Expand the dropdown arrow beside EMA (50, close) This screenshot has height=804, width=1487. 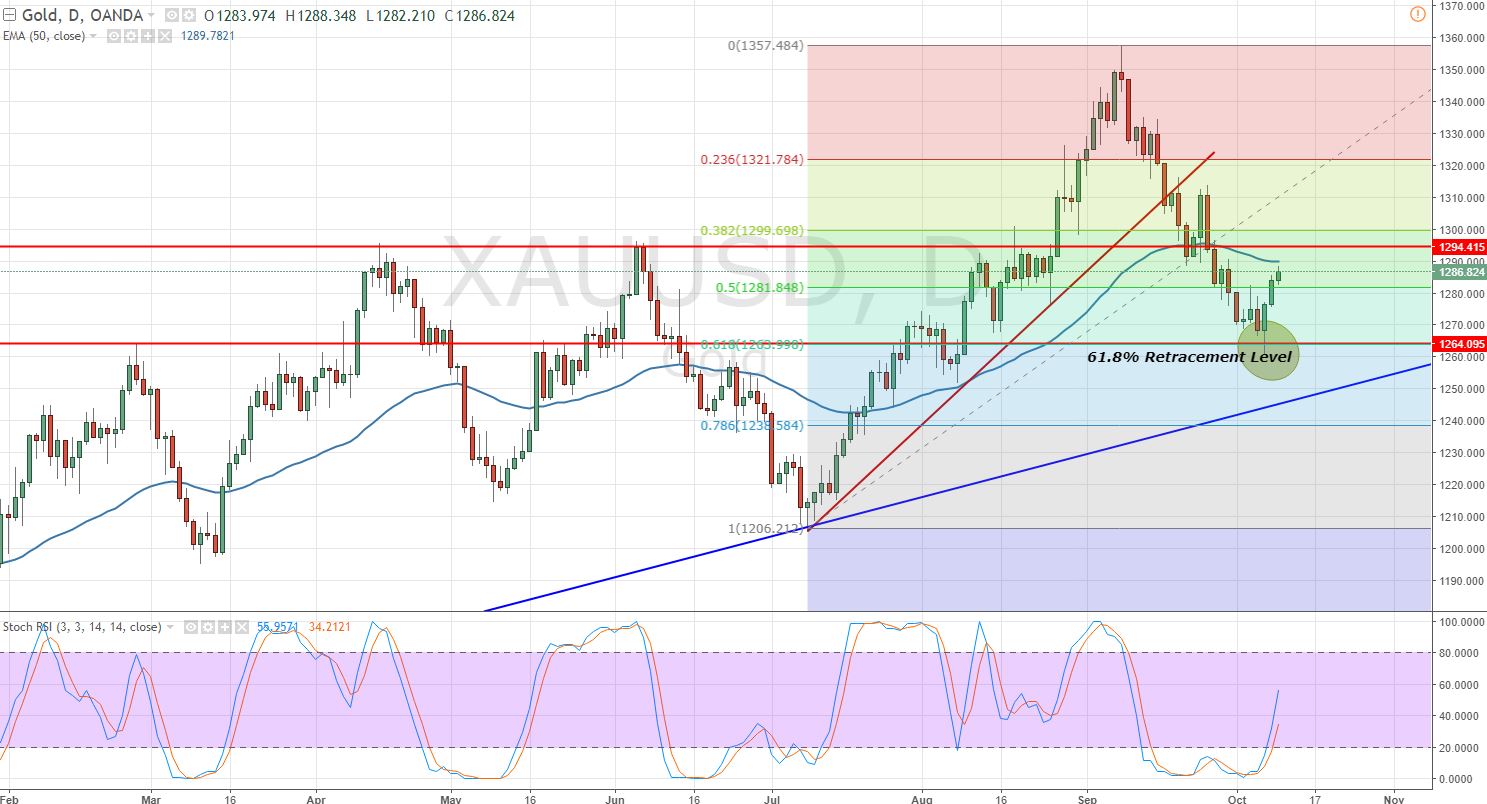tap(94, 36)
